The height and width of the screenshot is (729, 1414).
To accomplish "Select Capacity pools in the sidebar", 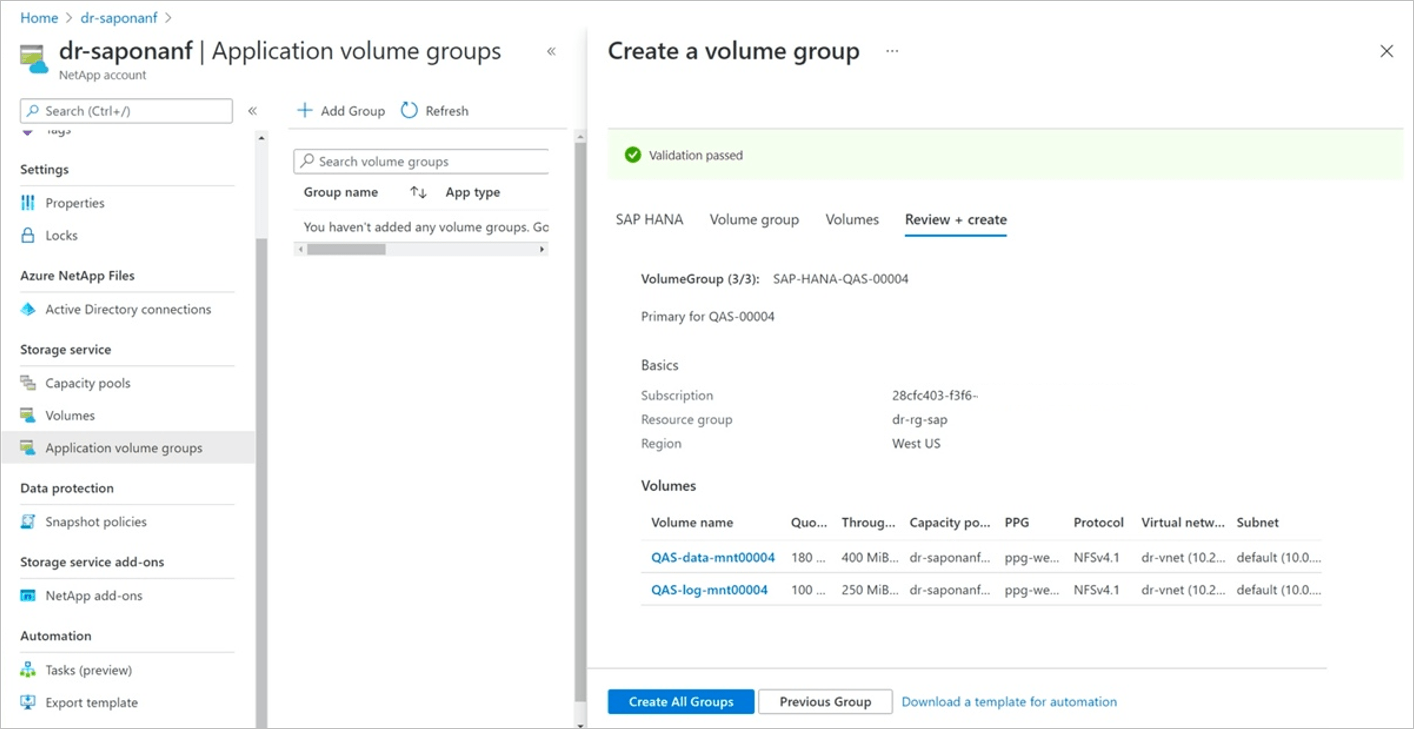I will [x=88, y=382].
